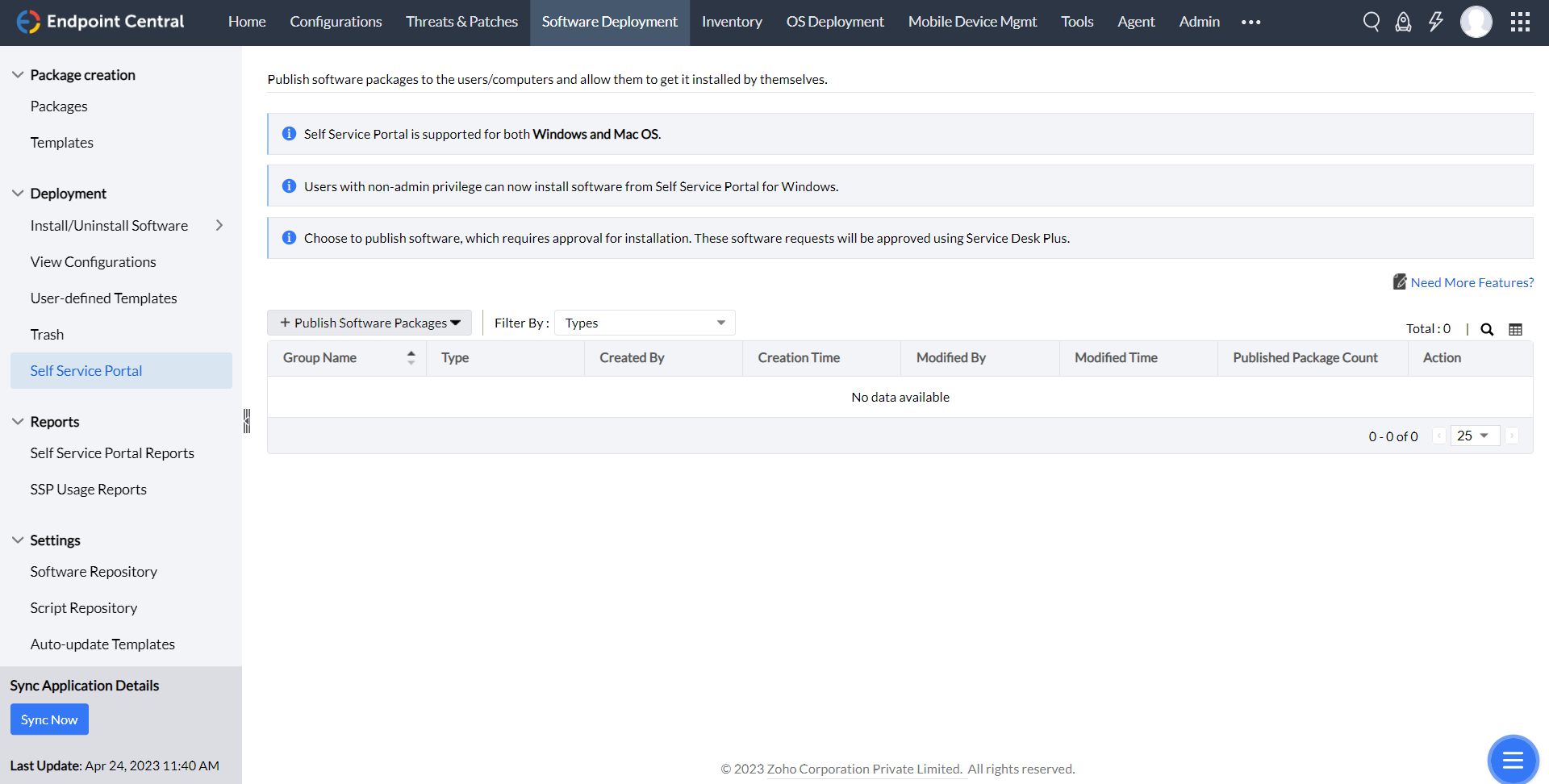Viewport: 1549px width, 784px height.
Task: Expand the Install/Uninstall Software sidebar entry
Action: click(x=219, y=226)
